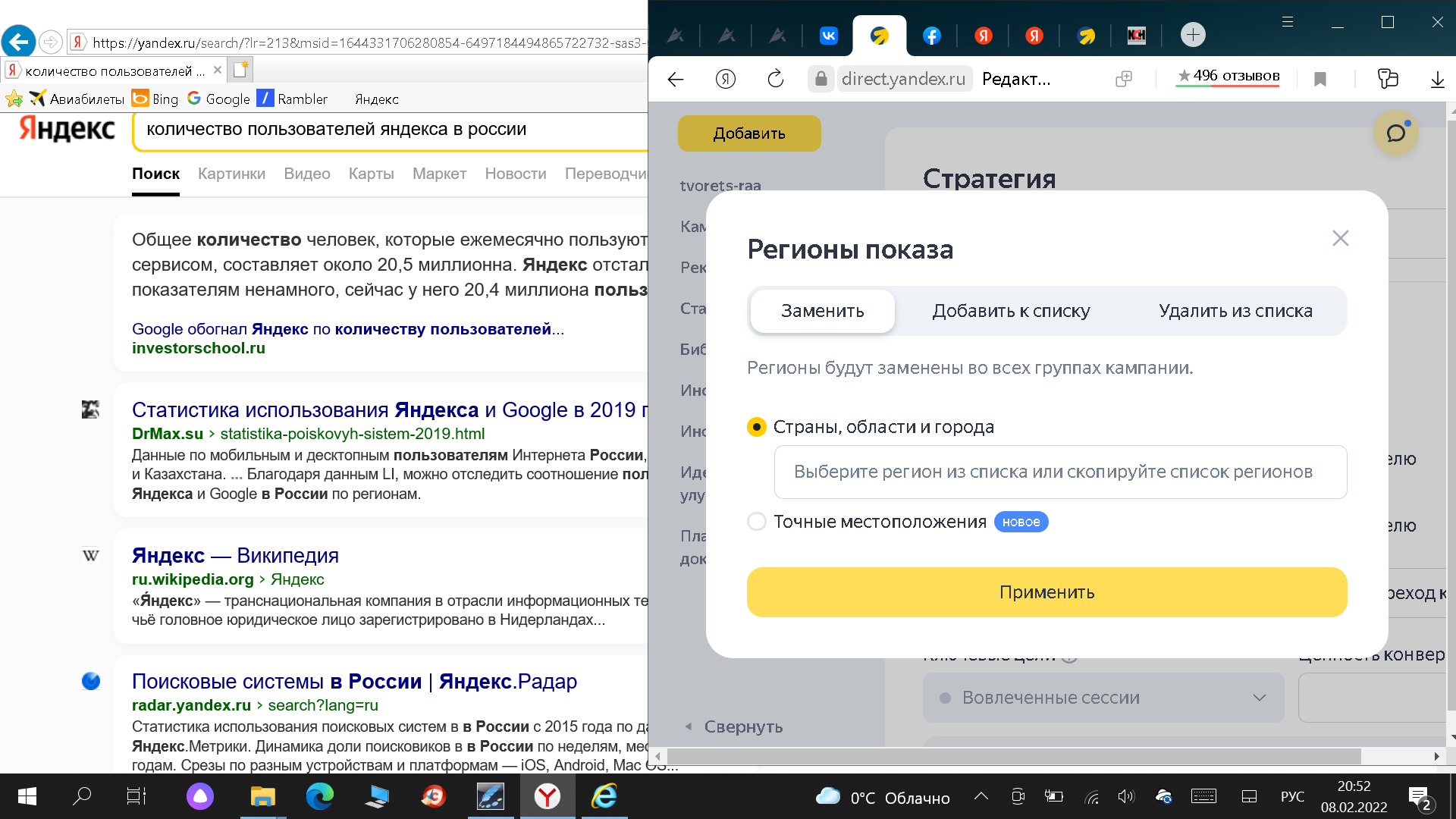Click the chat support bubble icon
The height and width of the screenshot is (819, 1456).
click(1396, 133)
